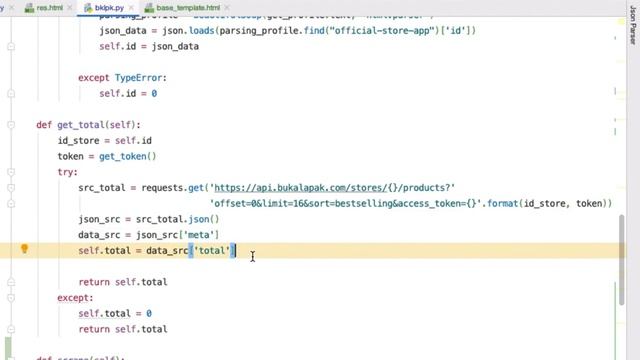Click the Python file icon on bklpk.py tab
This screenshot has width=640, height=360.
coord(88,8)
